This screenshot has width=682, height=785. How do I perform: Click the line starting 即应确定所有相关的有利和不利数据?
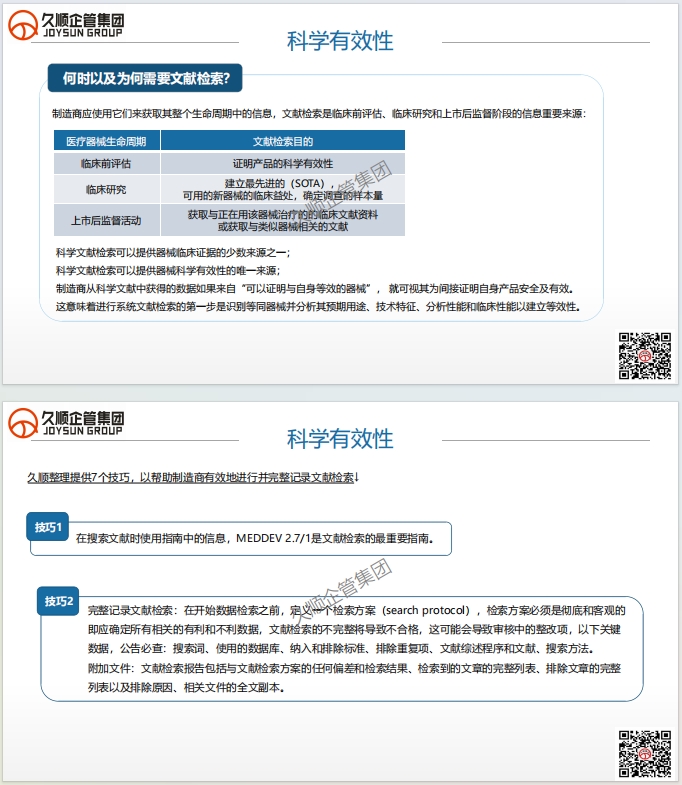point(355,629)
